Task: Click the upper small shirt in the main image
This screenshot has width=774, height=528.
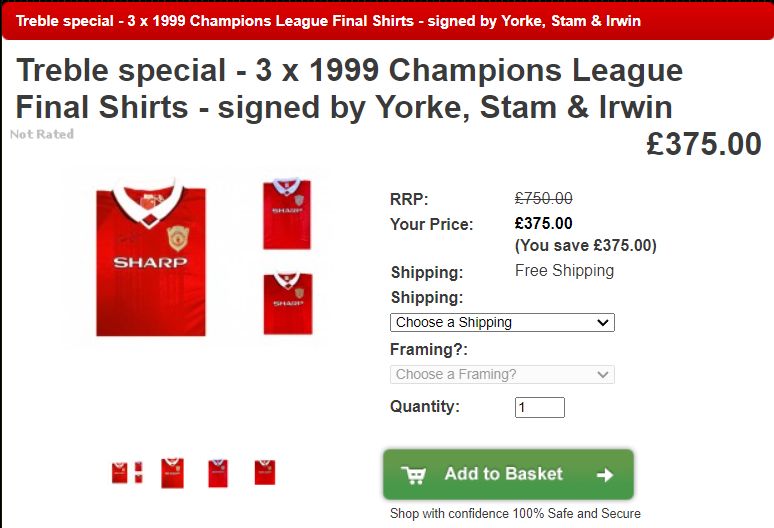Action: (287, 213)
